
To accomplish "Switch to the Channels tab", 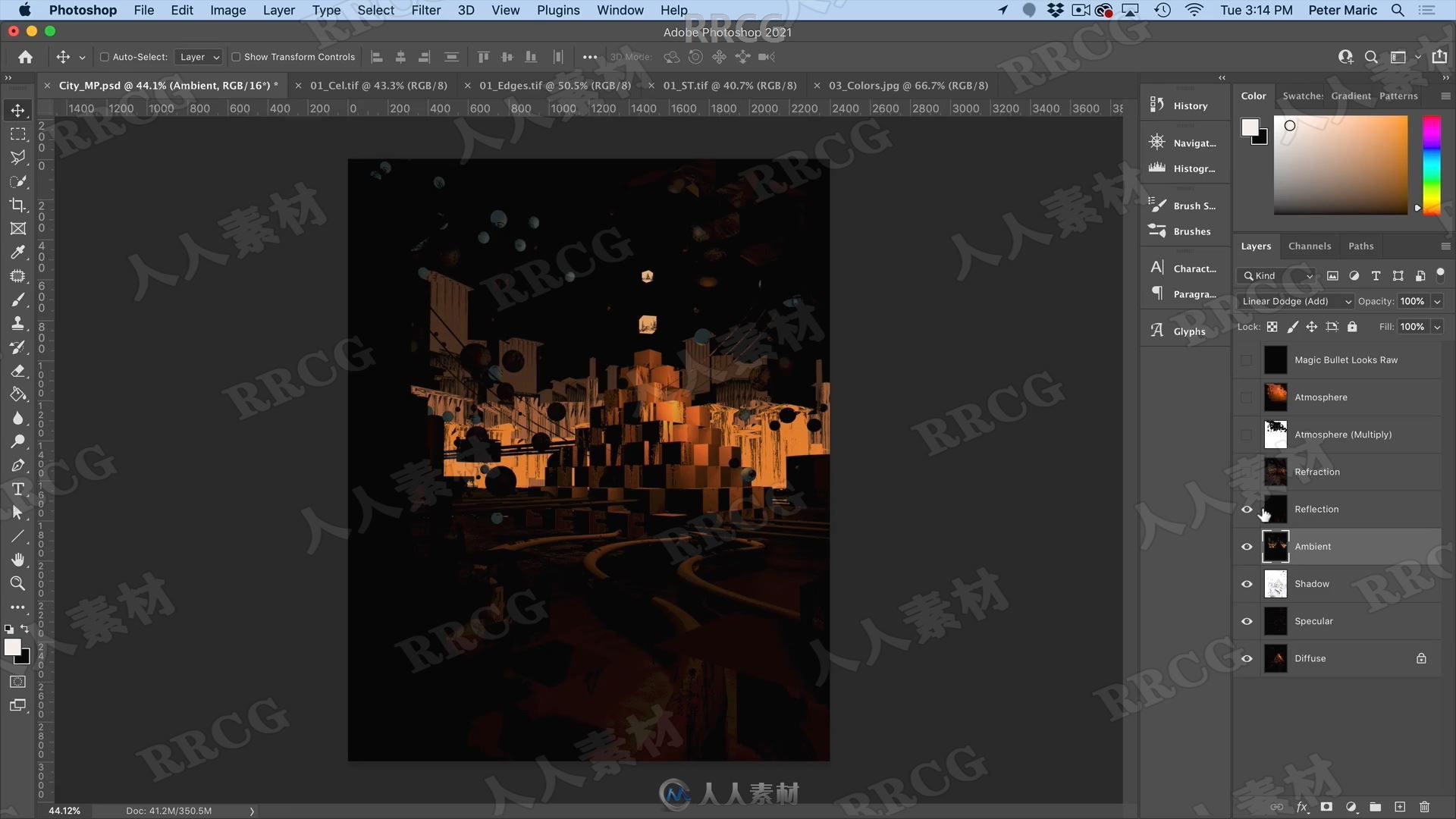I will pyautogui.click(x=1309, y=245).
